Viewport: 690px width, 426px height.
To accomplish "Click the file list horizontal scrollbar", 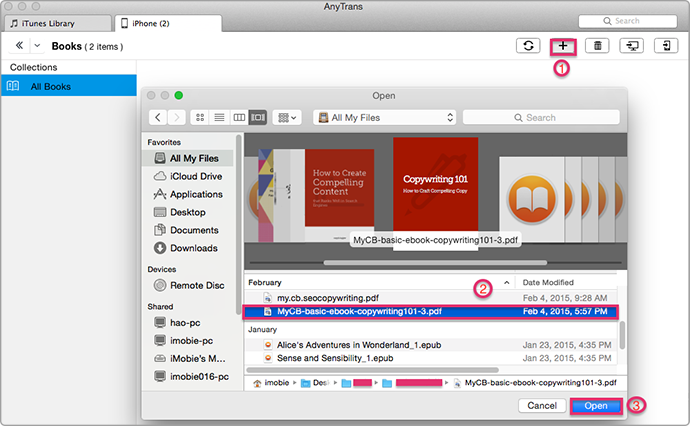I will click(372, 370).
